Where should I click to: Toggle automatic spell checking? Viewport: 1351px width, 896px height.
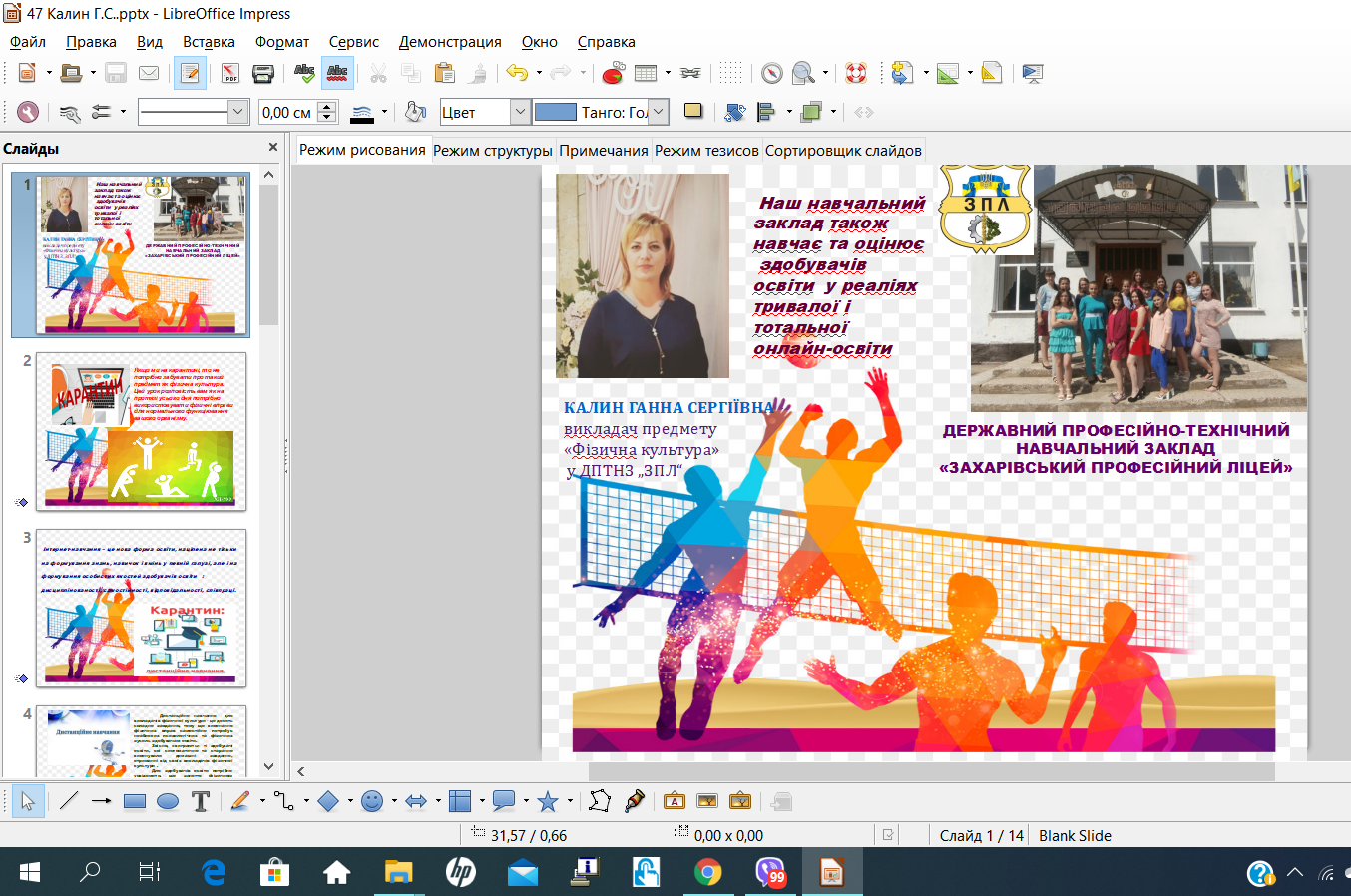337,73
